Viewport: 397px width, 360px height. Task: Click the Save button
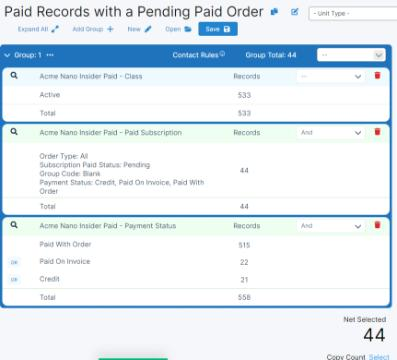(x=218, y=29)
